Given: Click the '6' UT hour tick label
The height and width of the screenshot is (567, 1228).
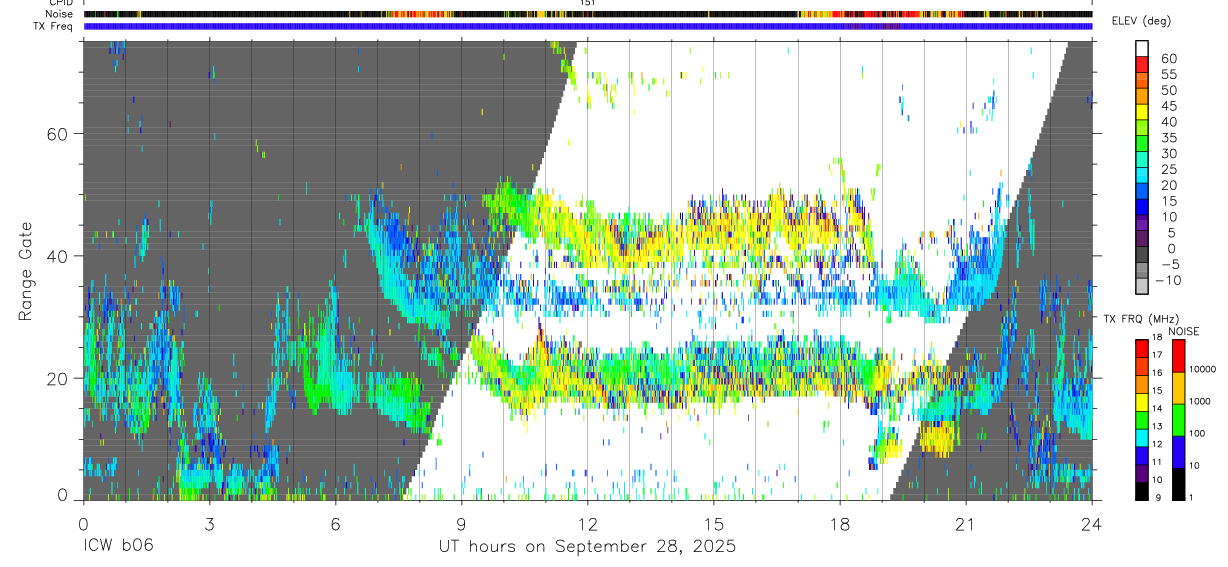Looking at the screenshot, I should point(335,523).
